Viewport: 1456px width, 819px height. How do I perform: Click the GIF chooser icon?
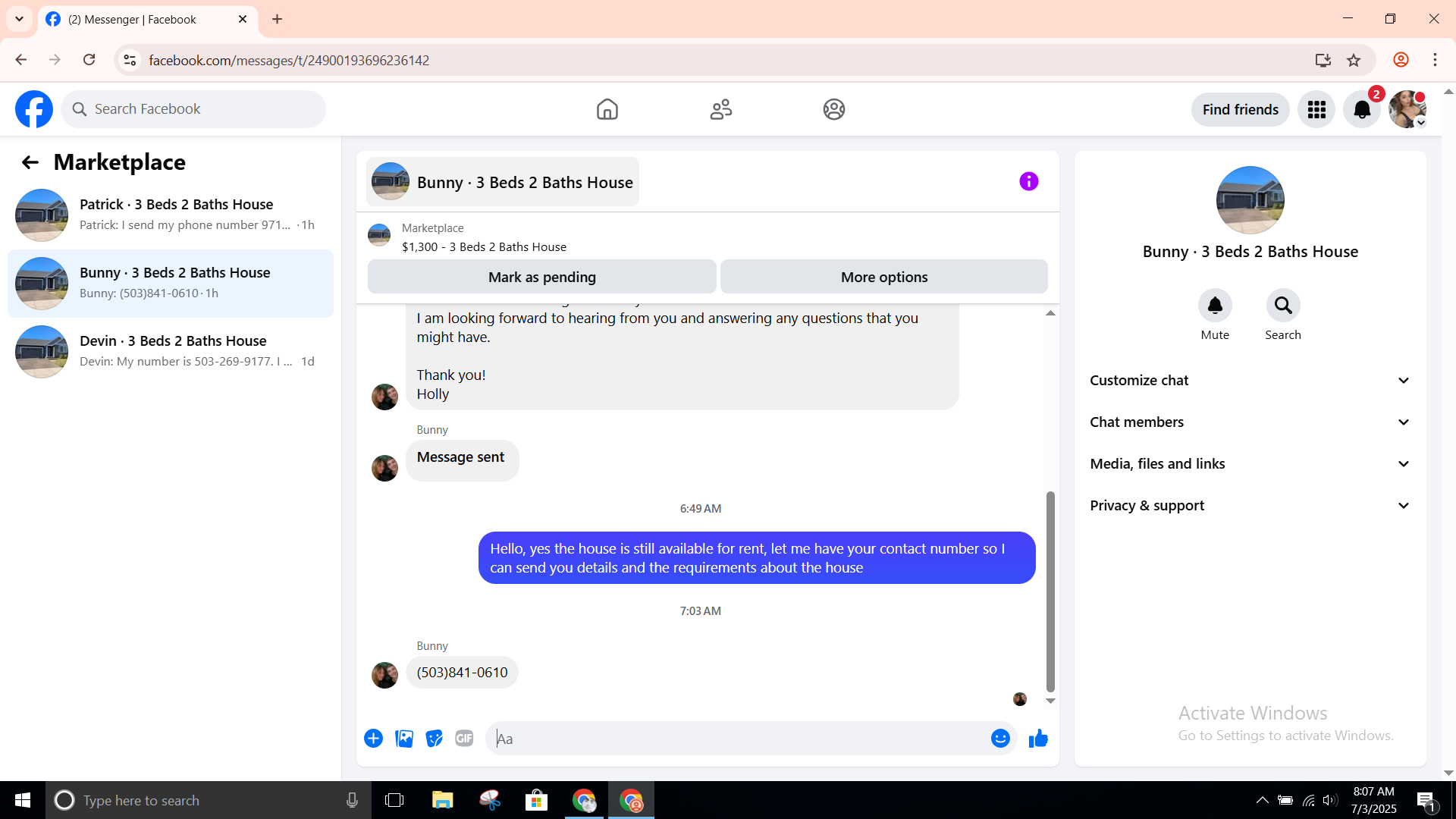click(464, 739)
